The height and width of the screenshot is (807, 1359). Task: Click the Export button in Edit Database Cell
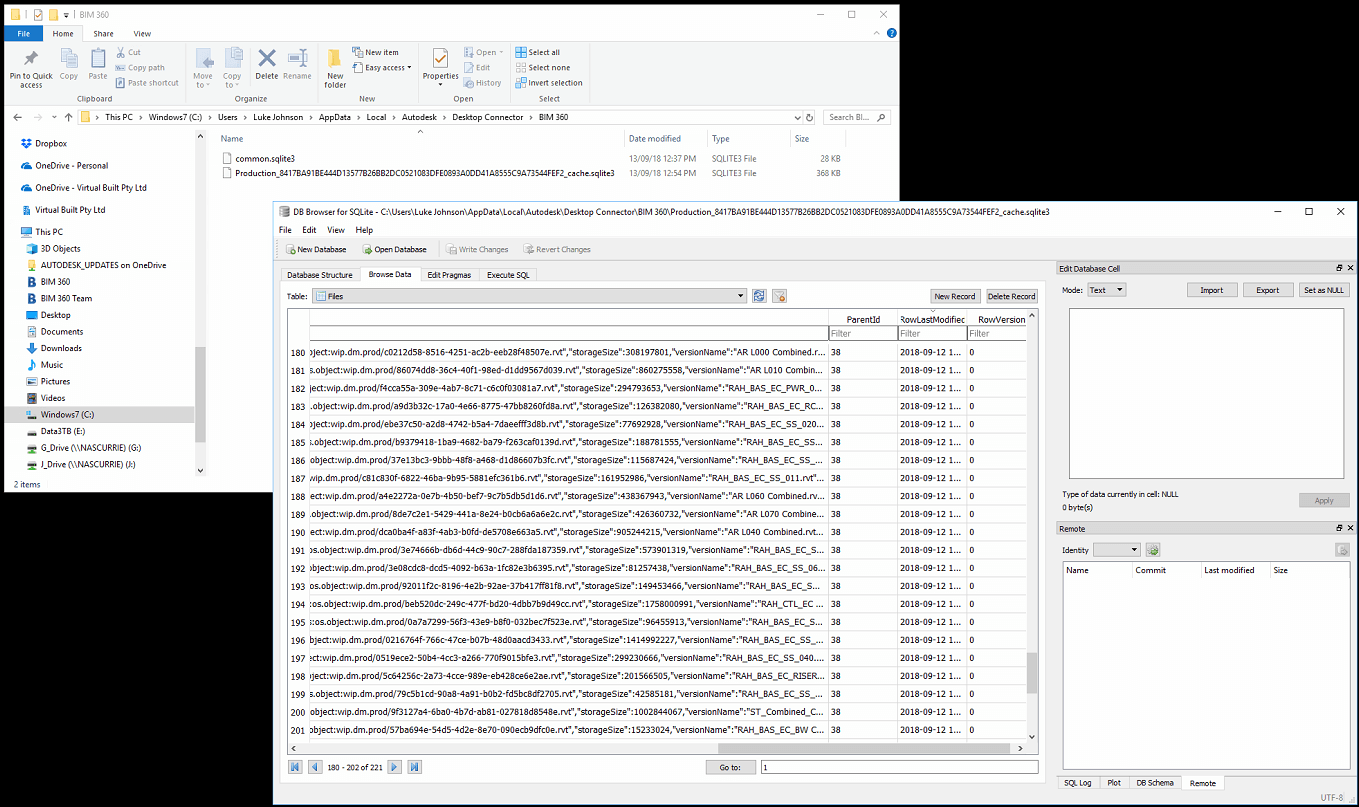[x=1268, y=290]
